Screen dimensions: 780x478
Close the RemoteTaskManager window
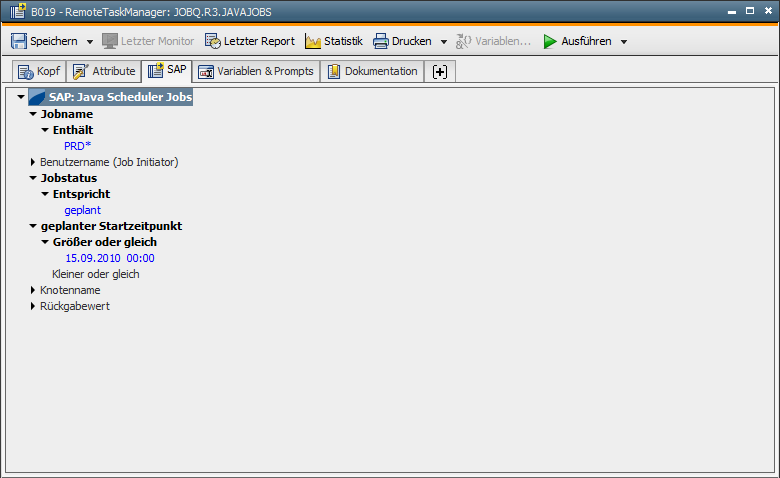[769, 10]
